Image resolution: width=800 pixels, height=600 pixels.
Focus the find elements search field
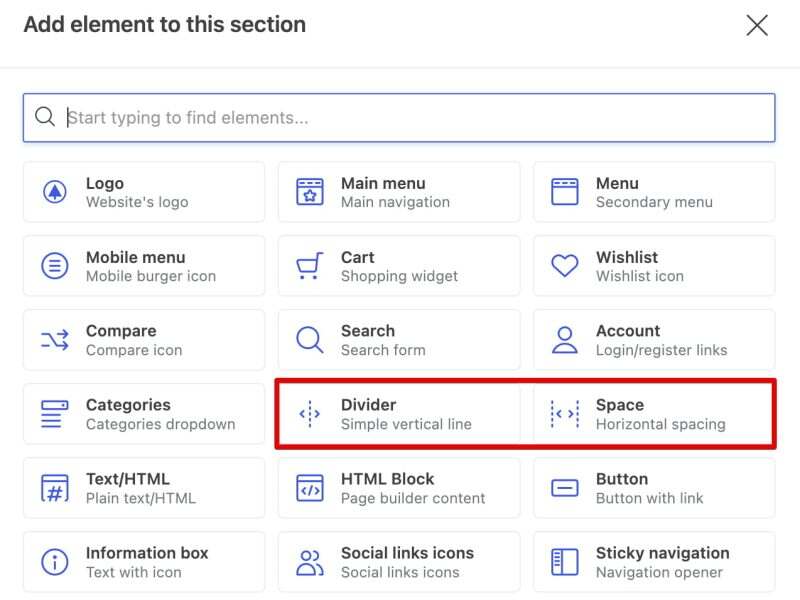[399, 118]
